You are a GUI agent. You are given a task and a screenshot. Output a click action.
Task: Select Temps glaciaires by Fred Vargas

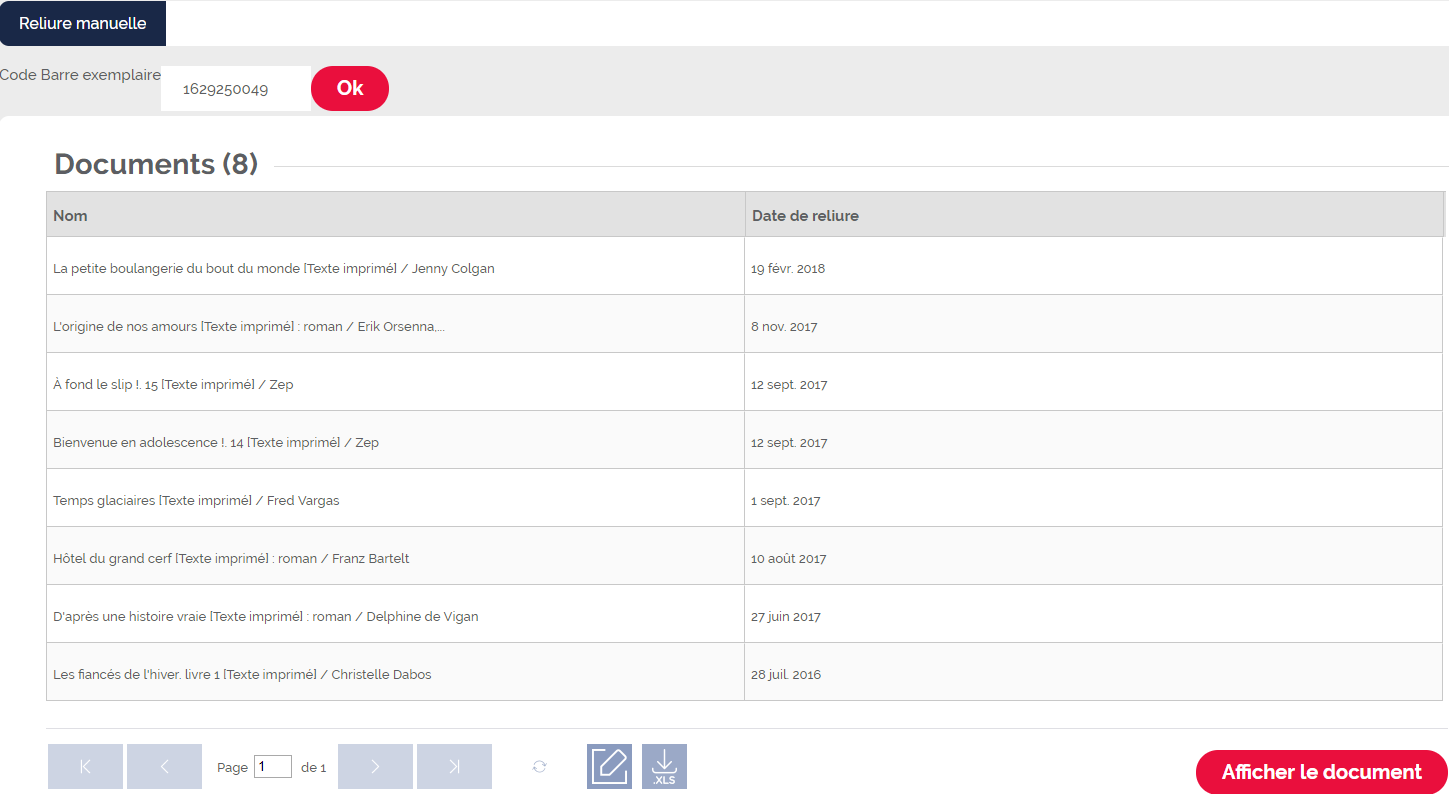744,500
